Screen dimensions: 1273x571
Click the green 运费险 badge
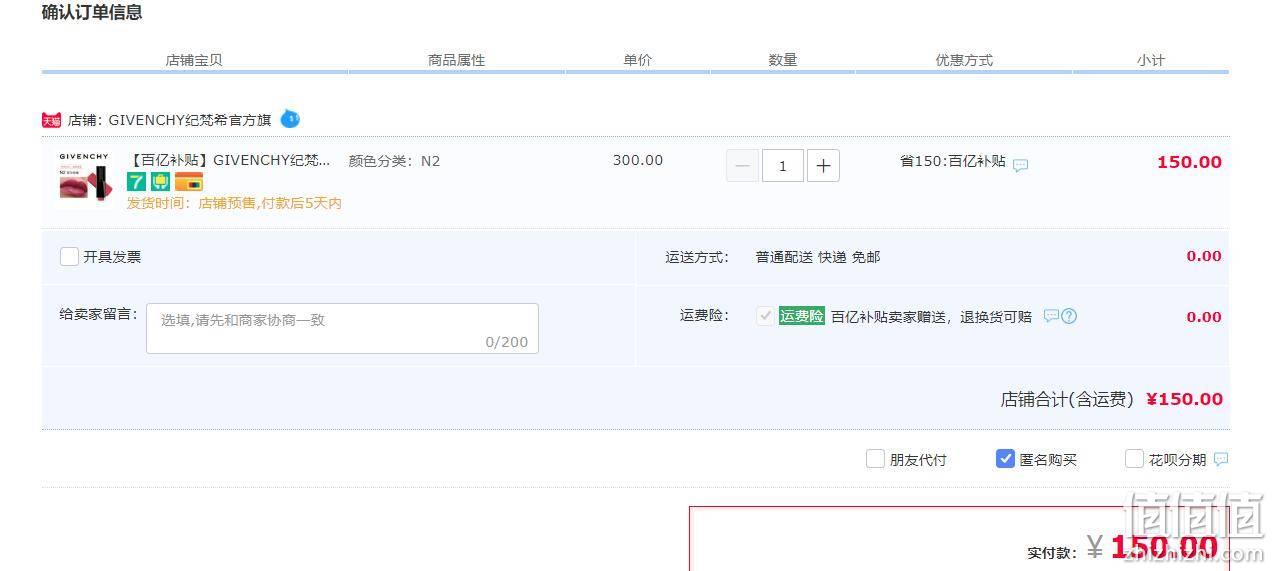tap(802, 316)
